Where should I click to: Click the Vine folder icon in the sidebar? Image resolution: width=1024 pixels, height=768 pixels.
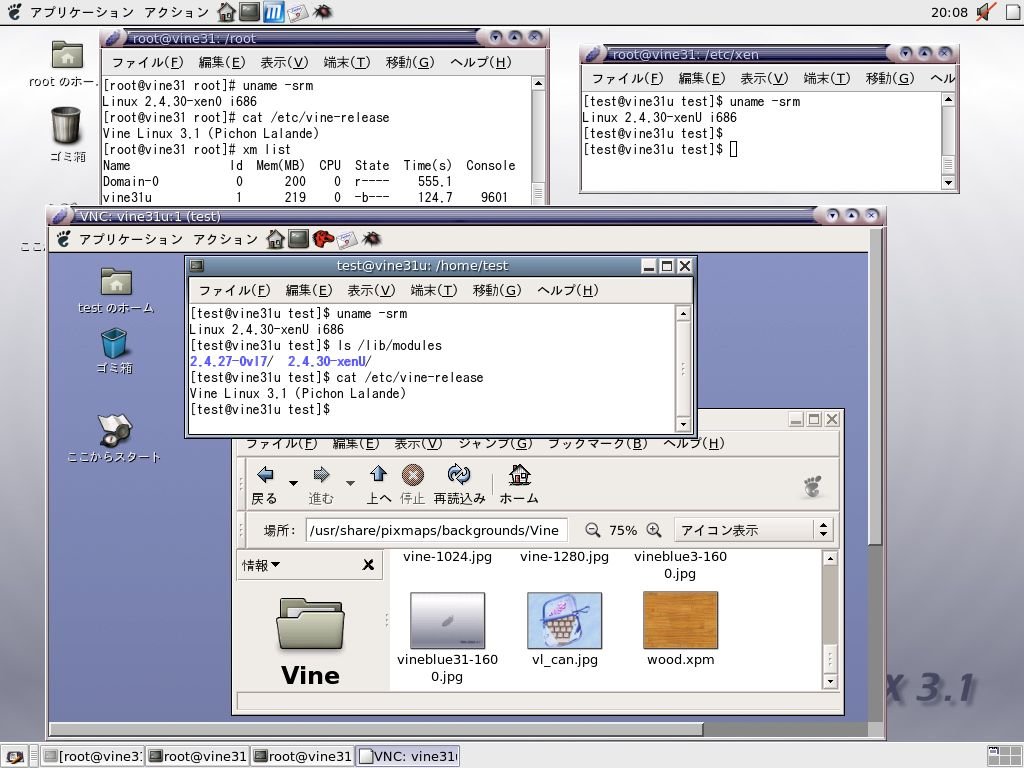point(310,624)
